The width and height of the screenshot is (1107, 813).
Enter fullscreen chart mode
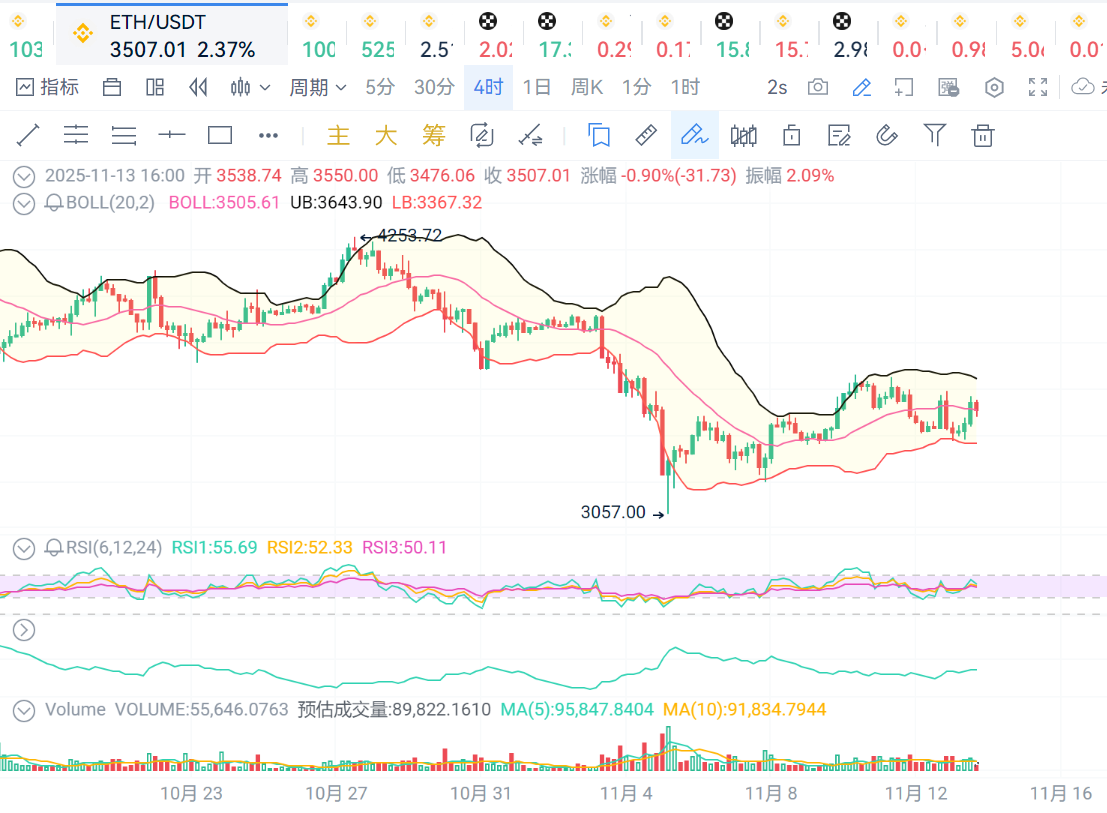tap(1038, 87)
